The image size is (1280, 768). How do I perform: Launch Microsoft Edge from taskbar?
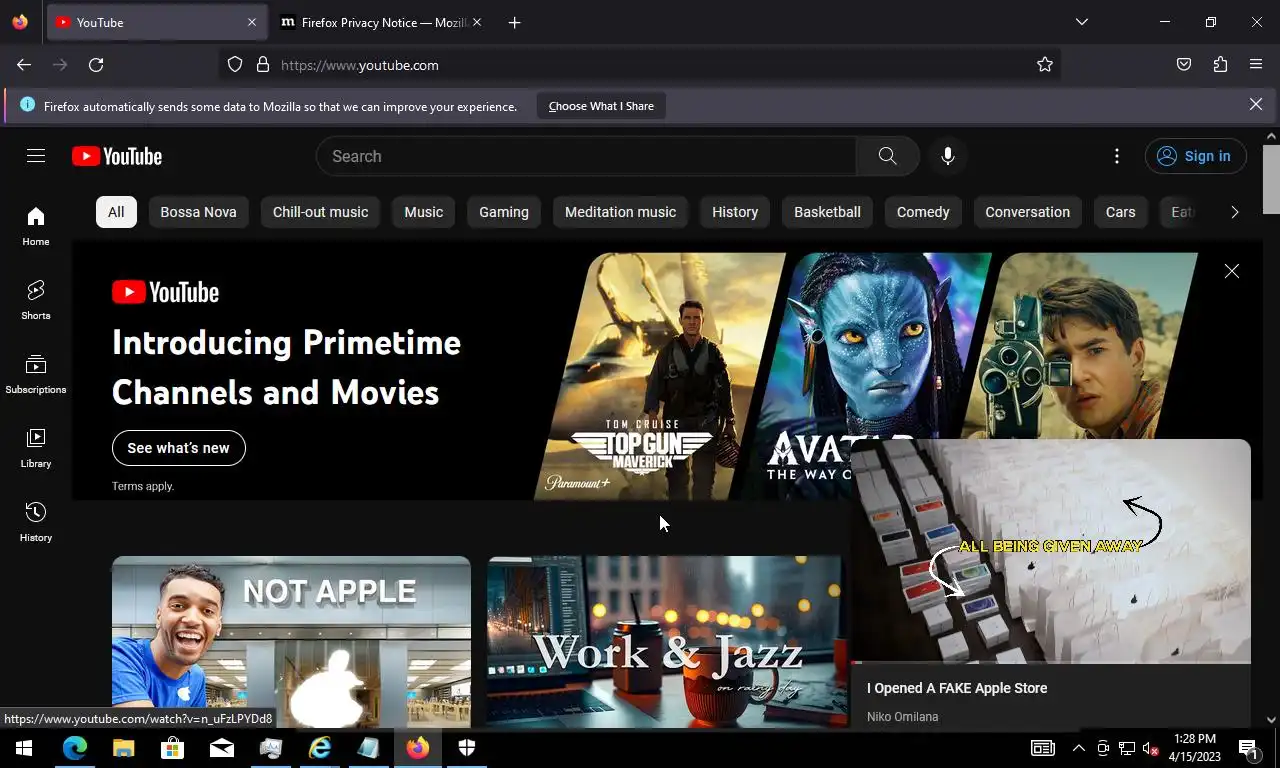[75, 748]
